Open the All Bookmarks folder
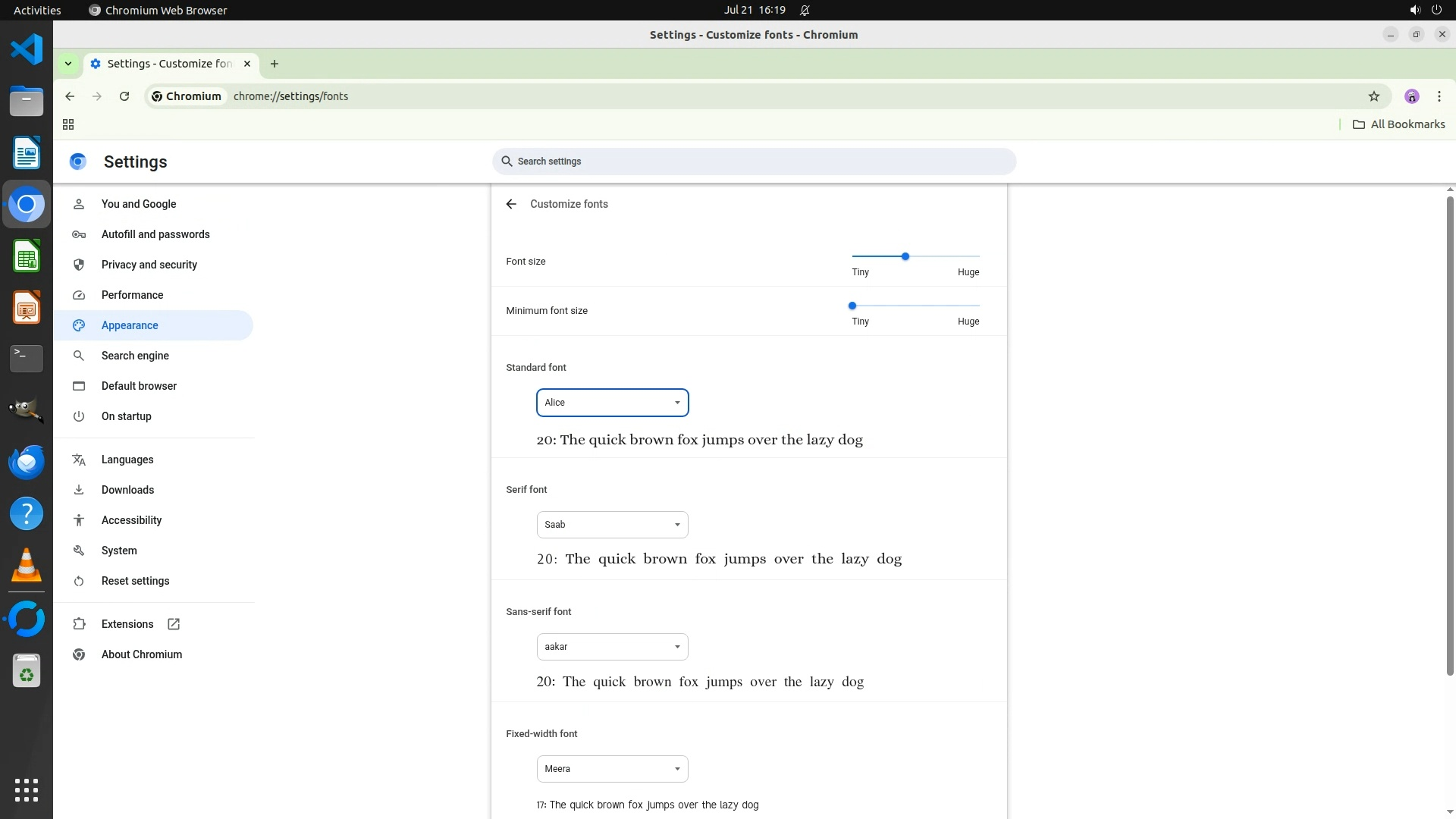This screenshot has height=819, width=1456. [x=1399, y=124]
